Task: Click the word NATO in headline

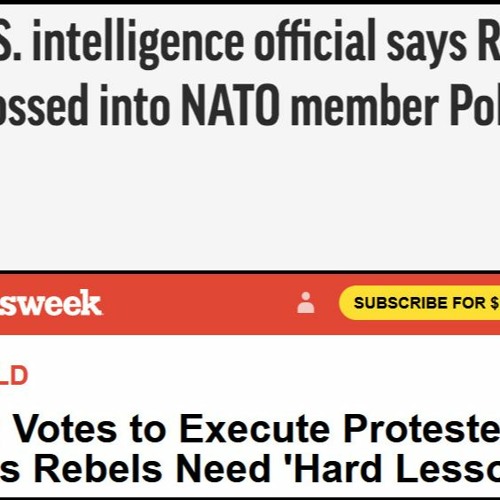Action: click(230, 105)
